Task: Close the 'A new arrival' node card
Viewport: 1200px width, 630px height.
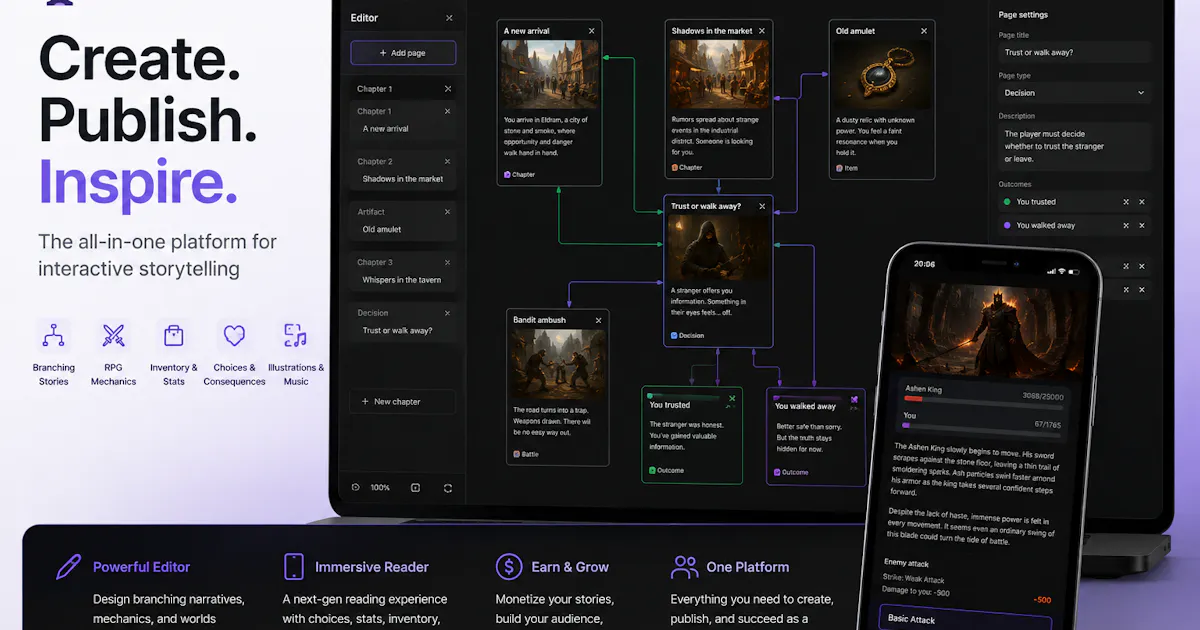Action: (x=591, y=31)
